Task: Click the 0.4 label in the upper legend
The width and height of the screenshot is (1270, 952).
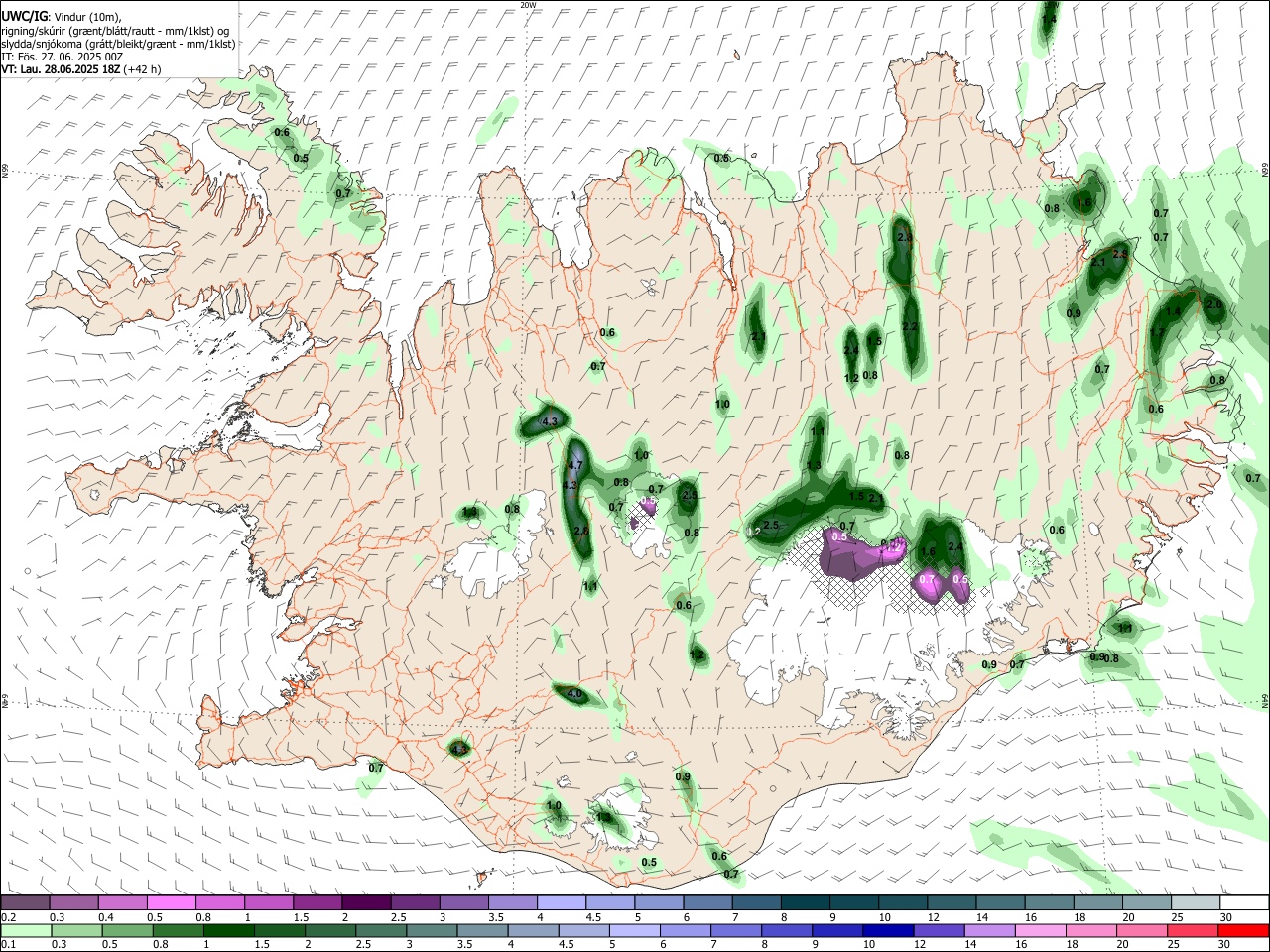Action: click(105, 917)
